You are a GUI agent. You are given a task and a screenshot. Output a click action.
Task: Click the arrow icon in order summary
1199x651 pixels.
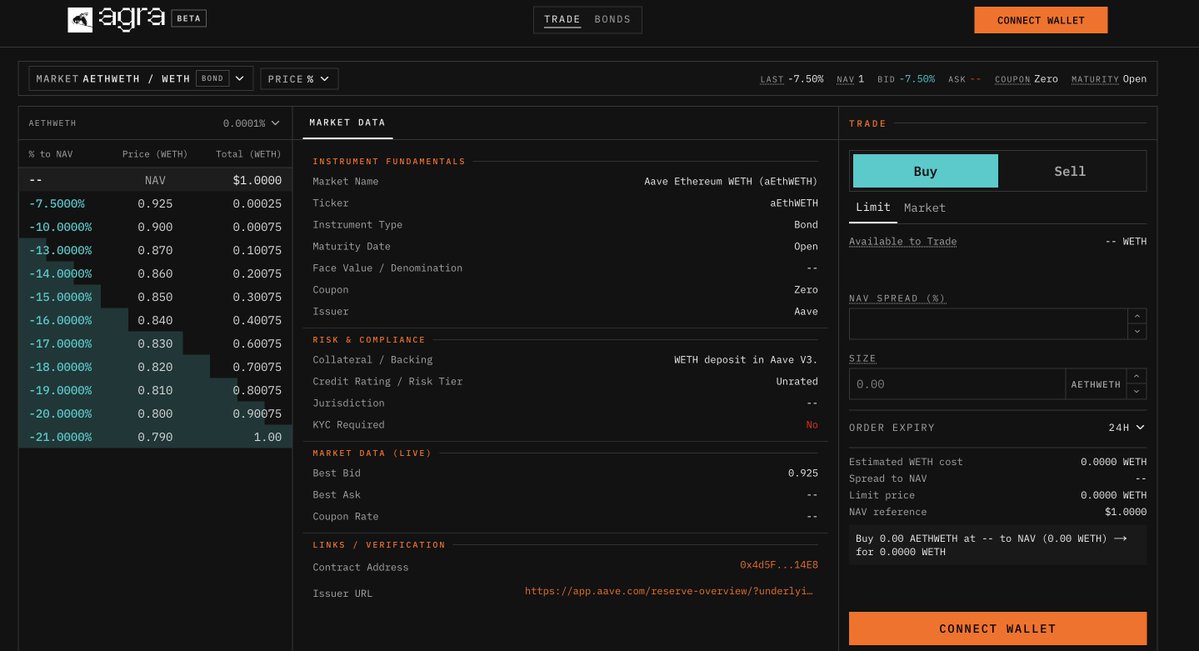(x=1120, y=539)
